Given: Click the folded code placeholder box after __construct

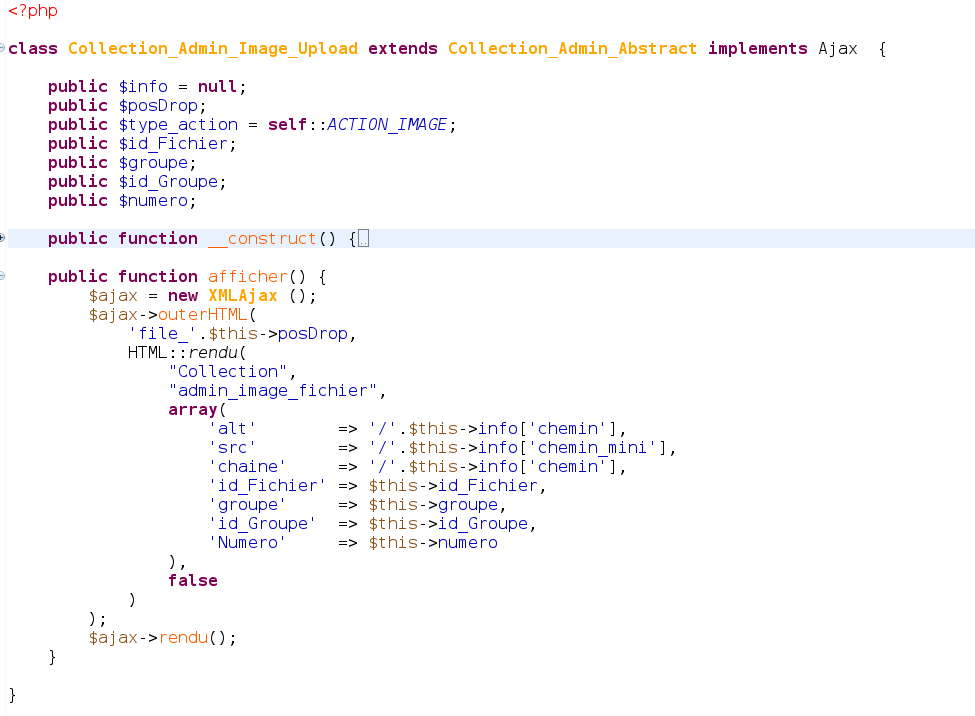Looking at the screenshot, I should (x=363, y=238).
